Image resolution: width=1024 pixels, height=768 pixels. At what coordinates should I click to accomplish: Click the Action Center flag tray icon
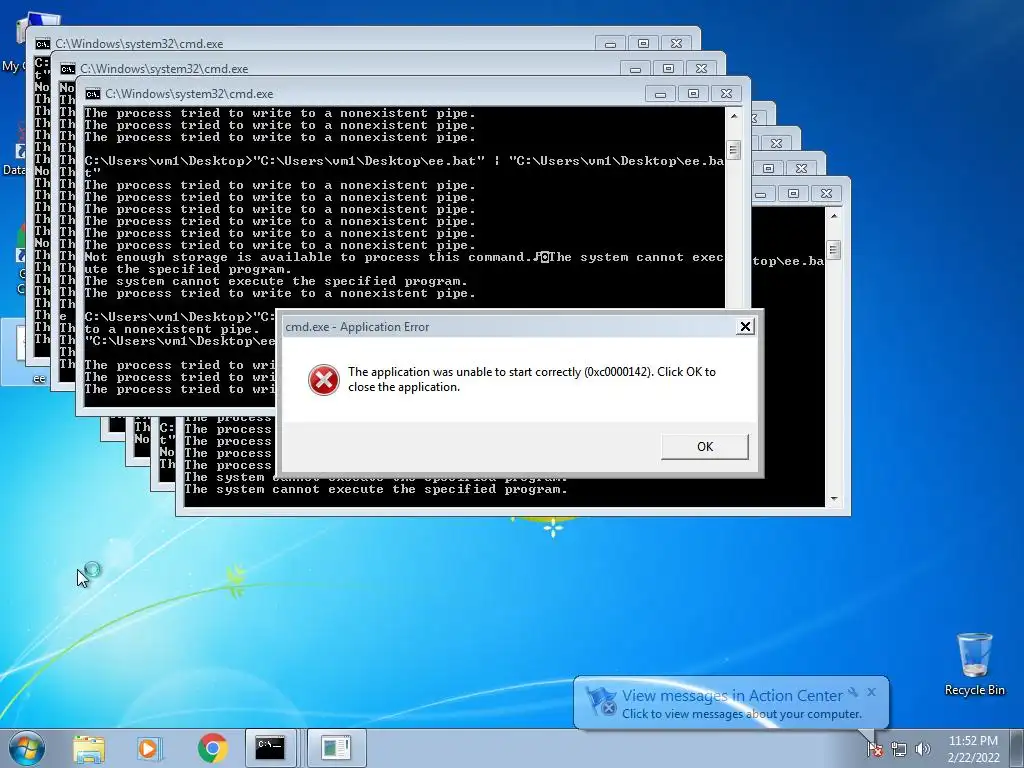point(874,748)
